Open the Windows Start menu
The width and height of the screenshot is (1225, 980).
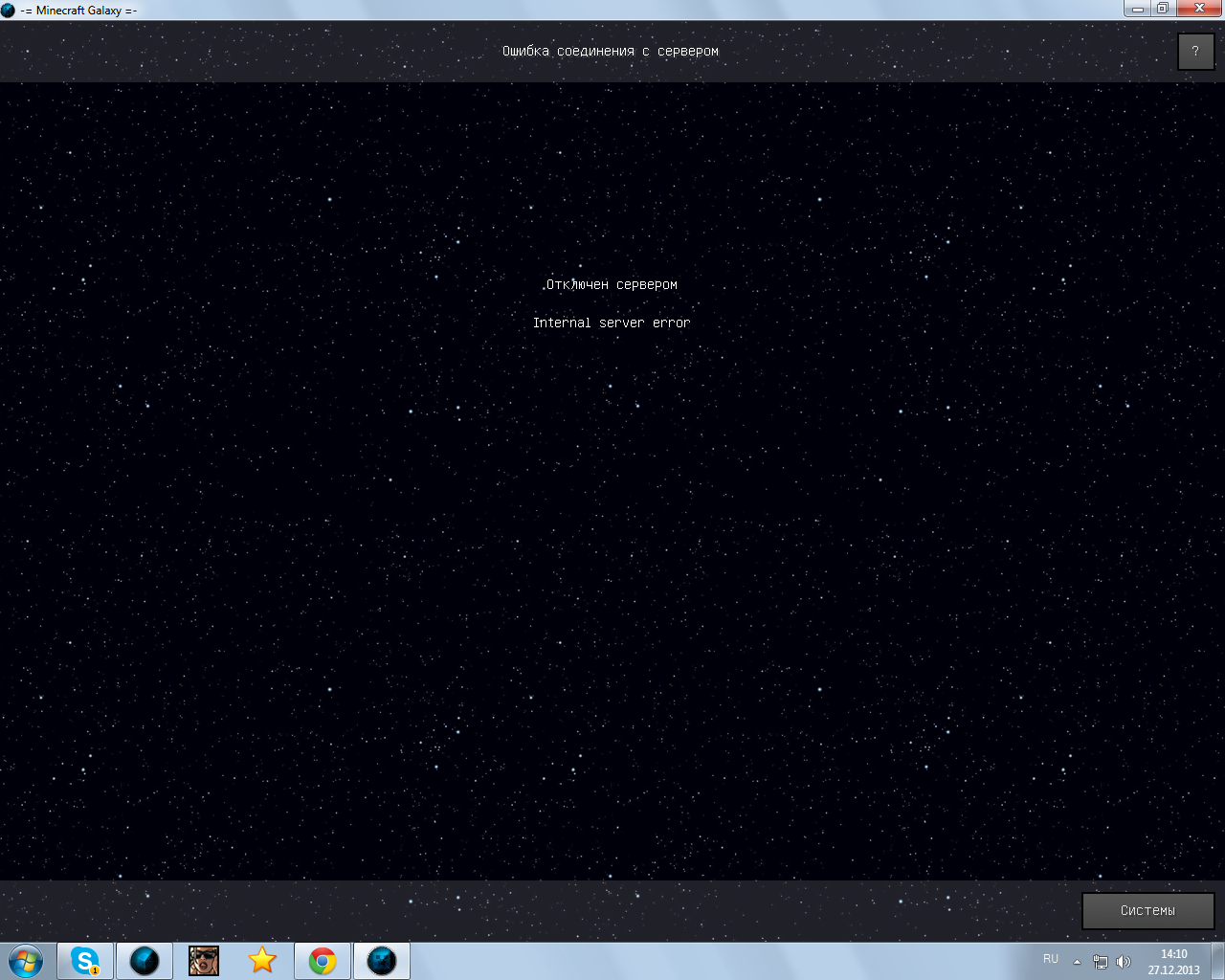[x=26, y=961]
